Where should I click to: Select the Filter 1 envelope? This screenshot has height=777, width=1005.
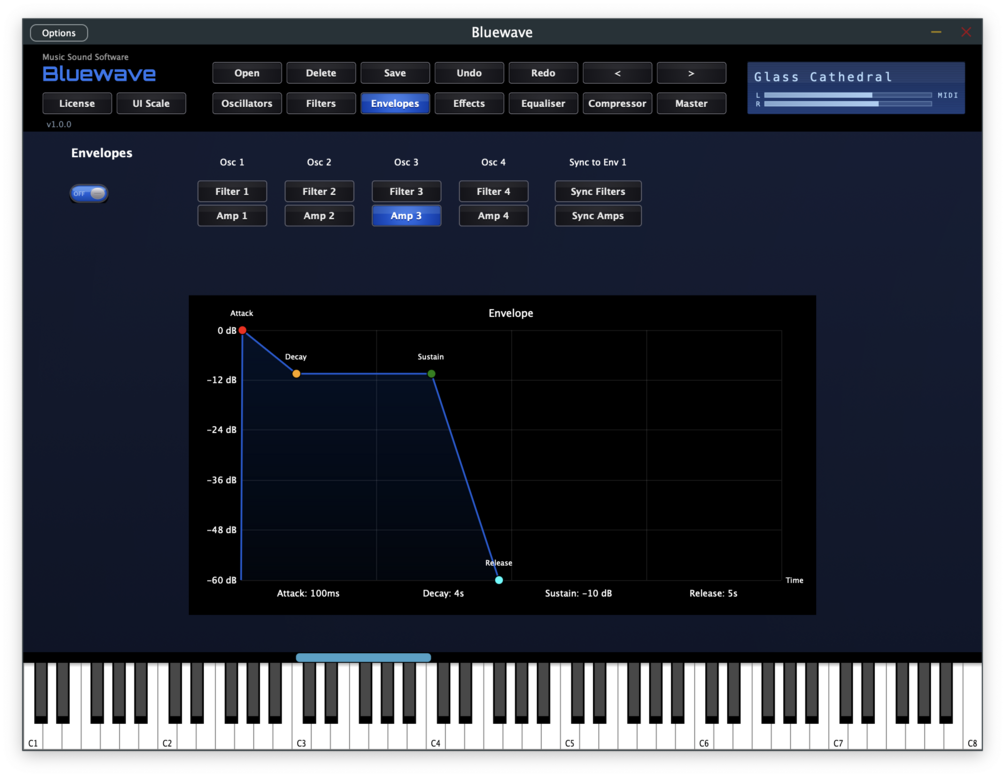click(x=232, y=192)
